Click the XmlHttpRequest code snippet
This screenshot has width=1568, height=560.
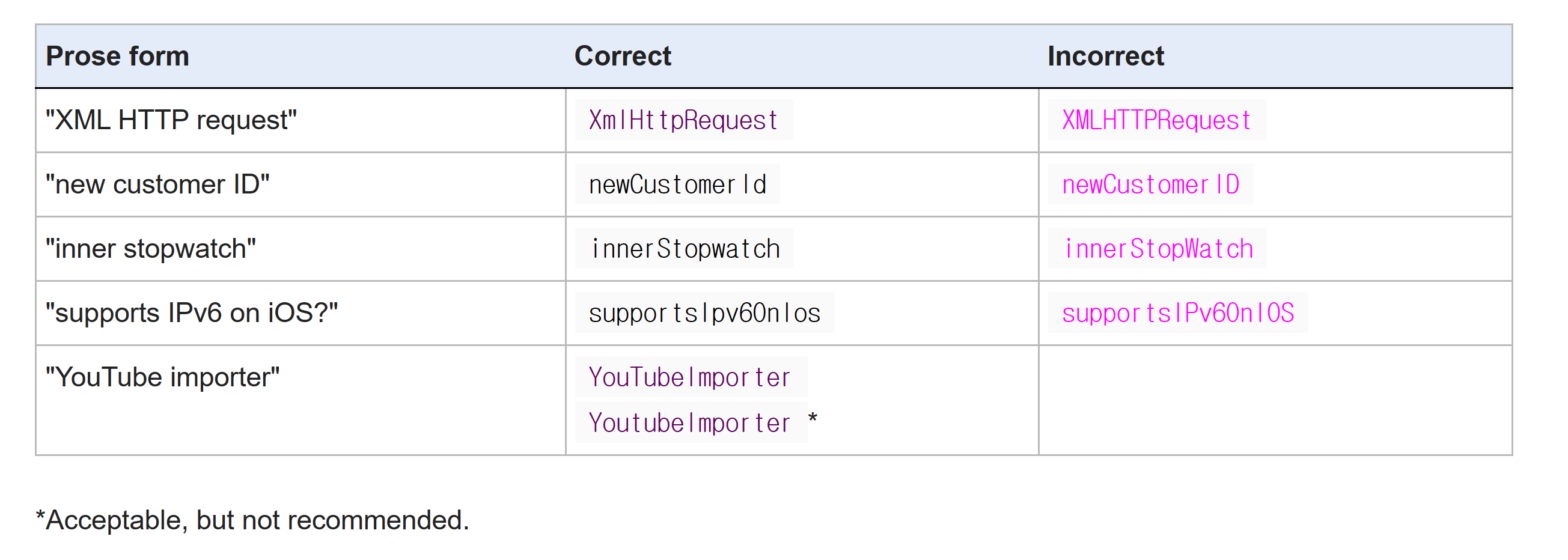tap(683, 120)
